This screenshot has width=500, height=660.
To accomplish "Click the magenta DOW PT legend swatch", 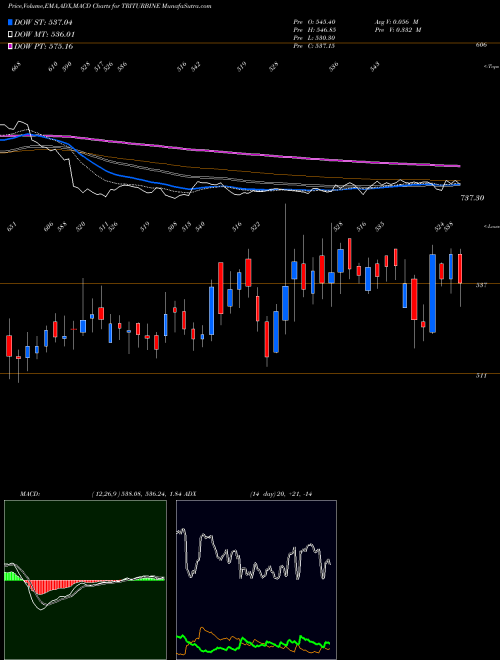I will pos(11,46).
